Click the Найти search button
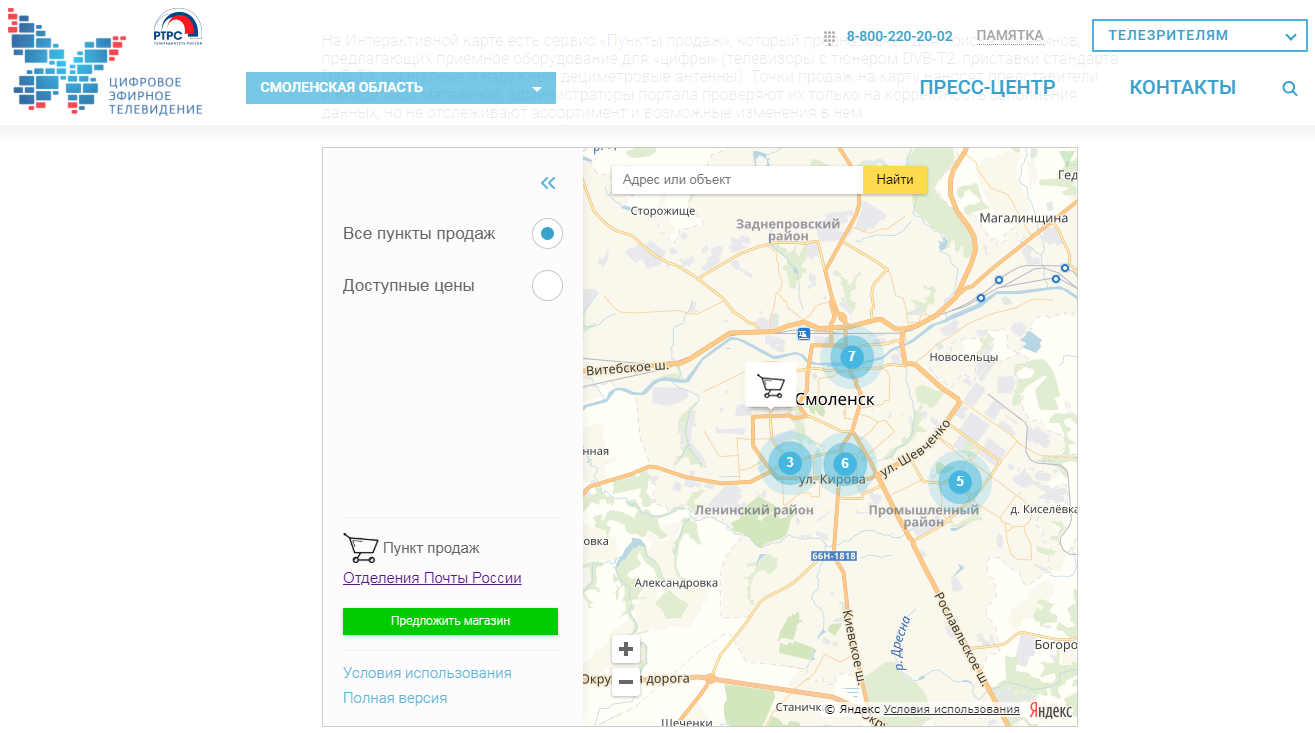 [x=895, y=180]
